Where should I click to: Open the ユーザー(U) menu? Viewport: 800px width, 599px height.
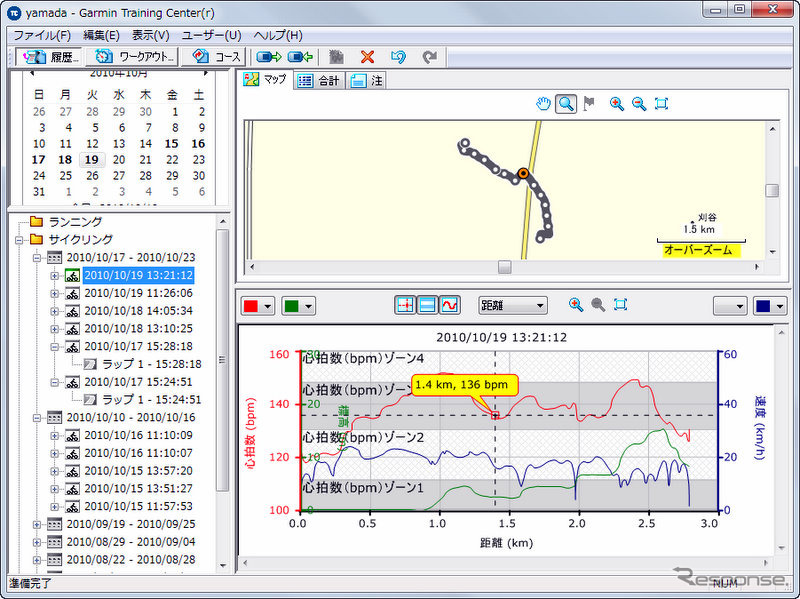pyautogui.click(x=211, y=35)
